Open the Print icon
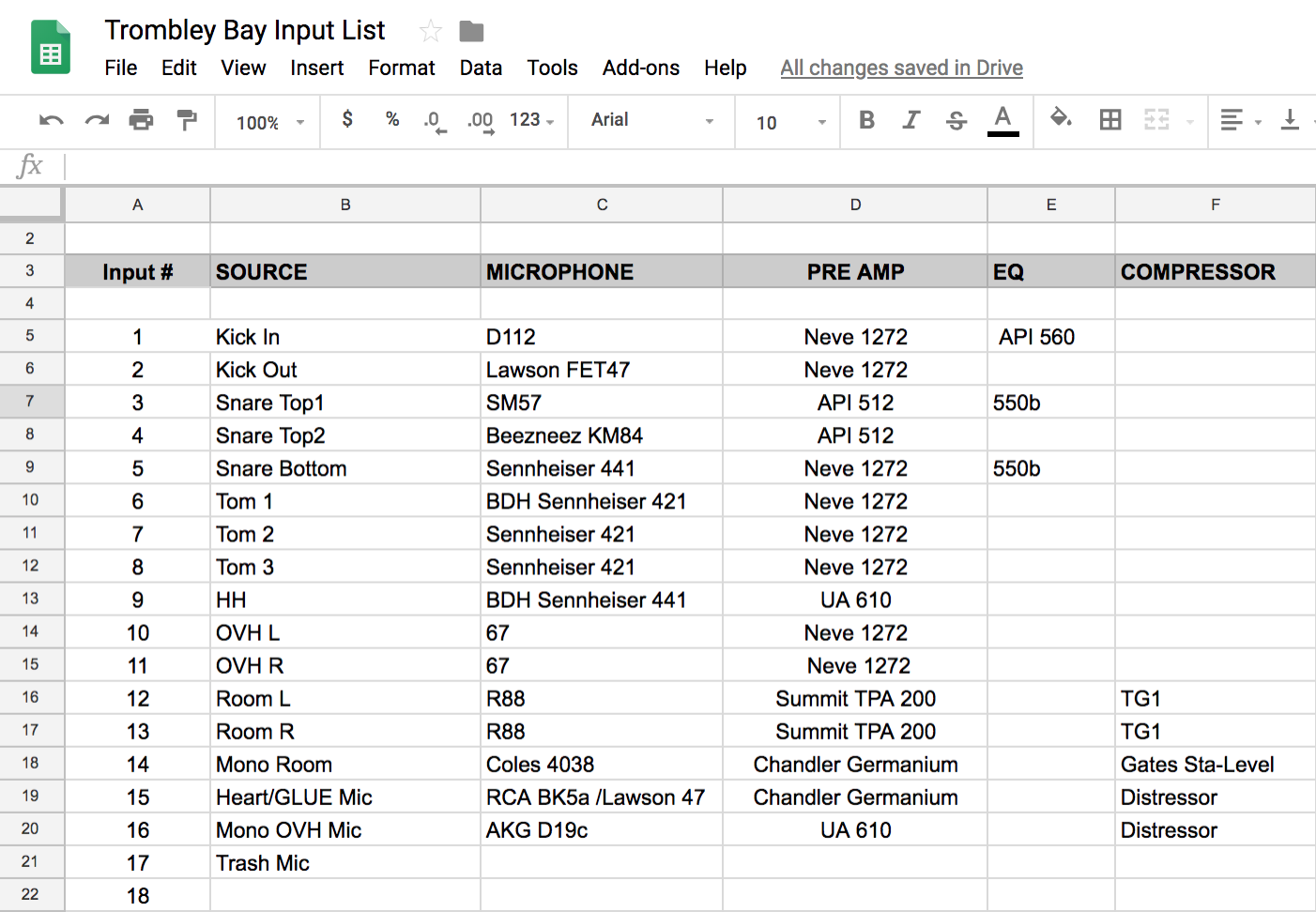This screenshot has height=912, width=1316. (142, 121)
